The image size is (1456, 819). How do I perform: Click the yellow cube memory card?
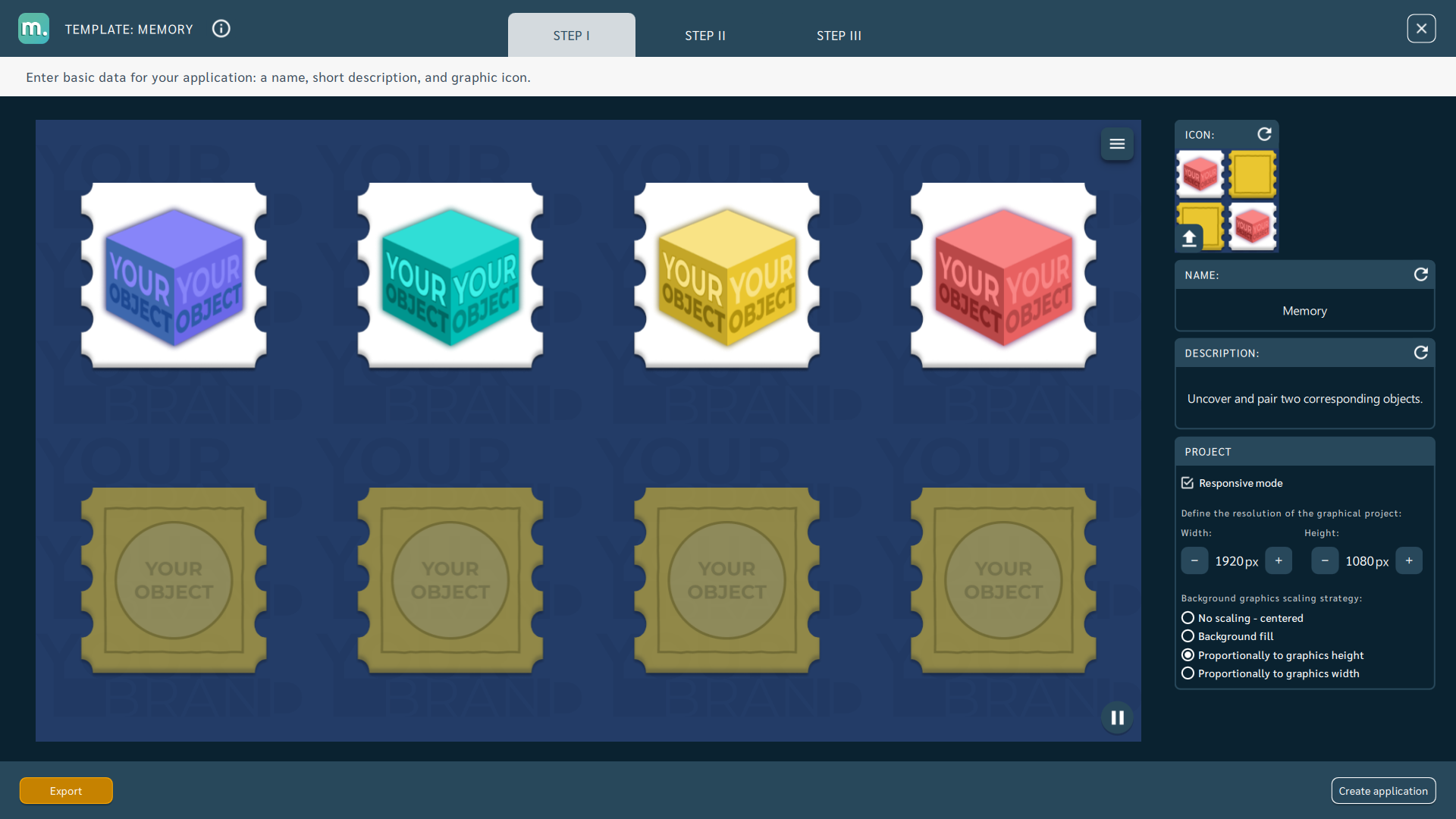coord(727,275)
